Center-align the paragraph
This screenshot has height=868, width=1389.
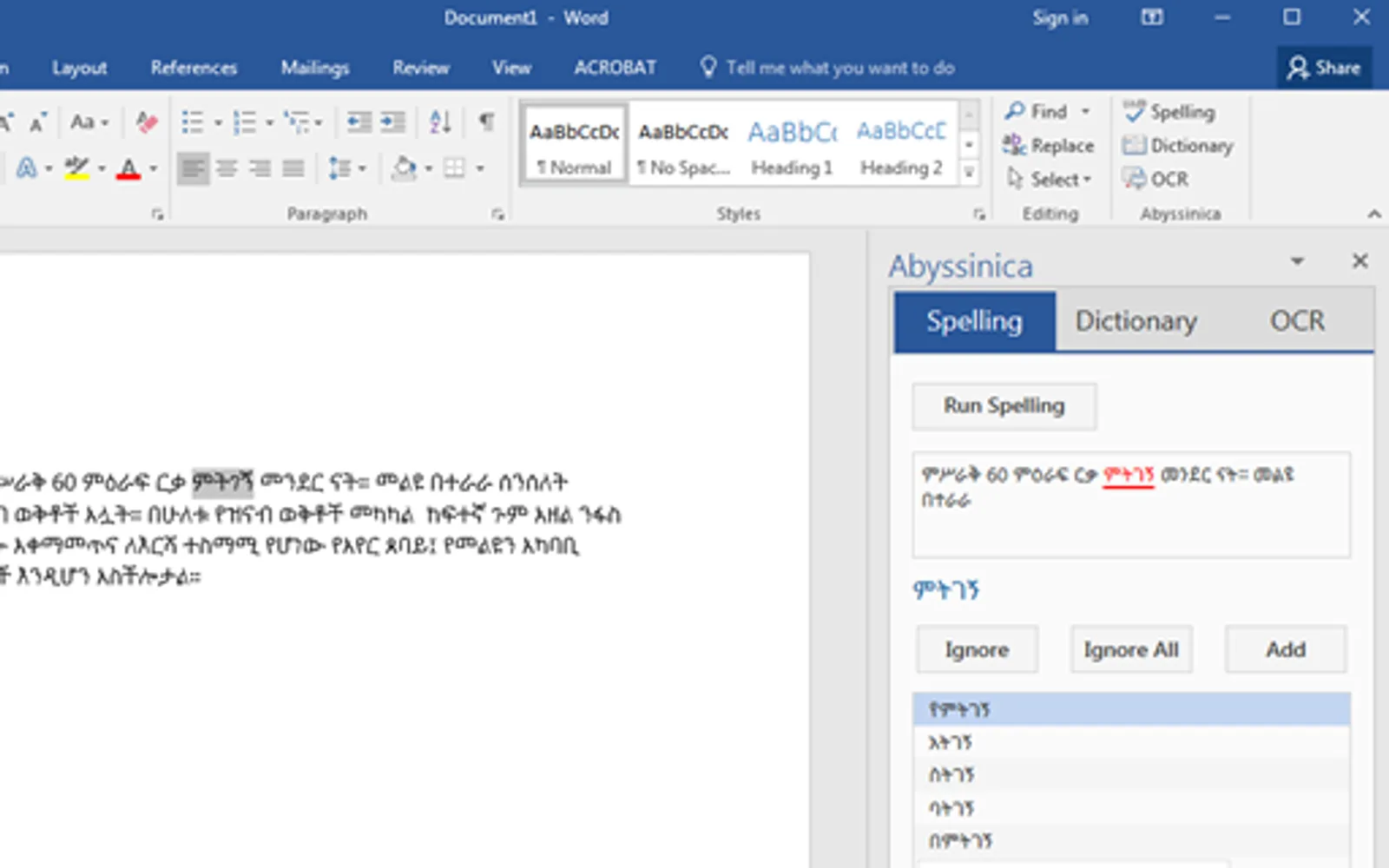pyautogui.click(x=227, y=168)
